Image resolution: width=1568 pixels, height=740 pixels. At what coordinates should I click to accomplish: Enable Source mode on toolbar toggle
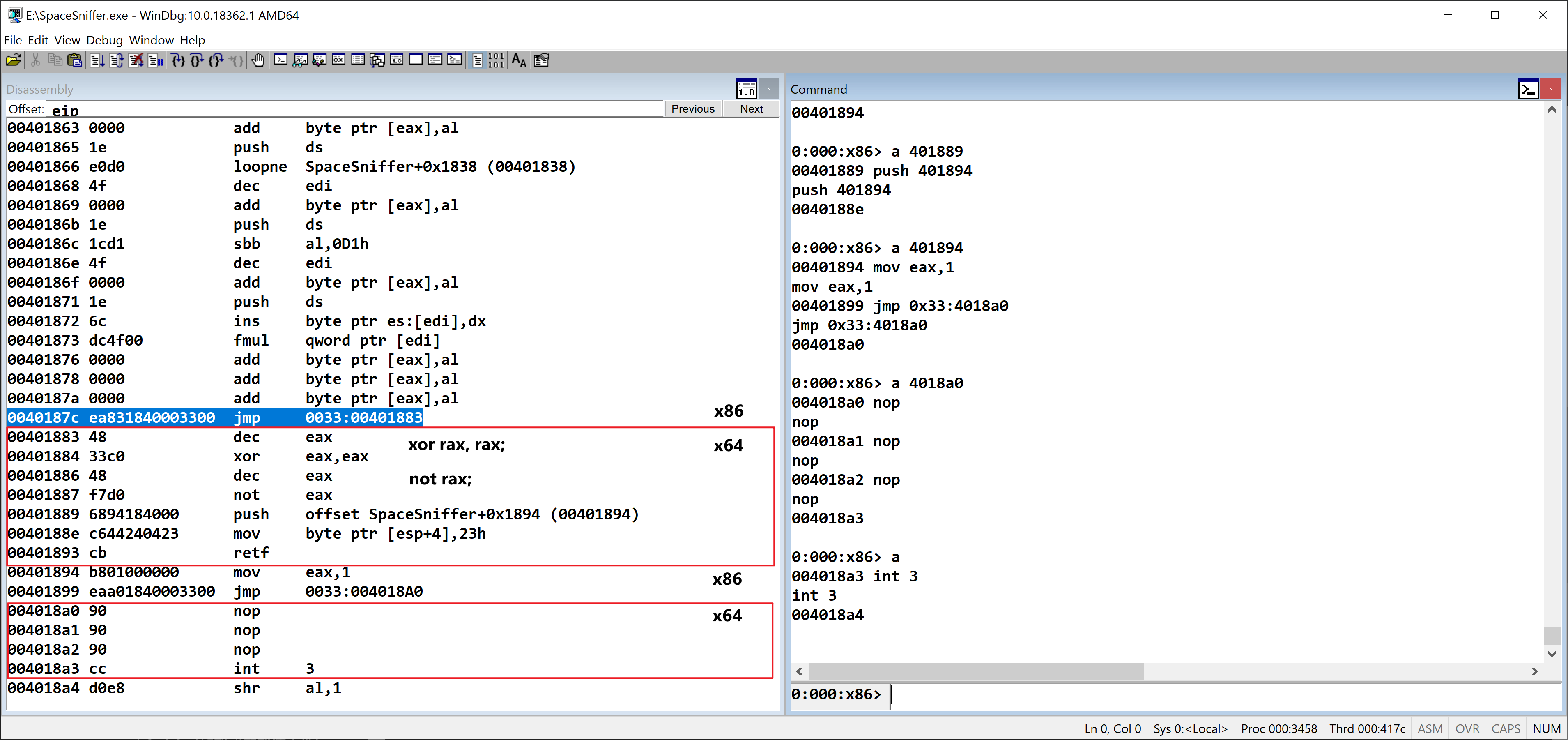[477, 60]
